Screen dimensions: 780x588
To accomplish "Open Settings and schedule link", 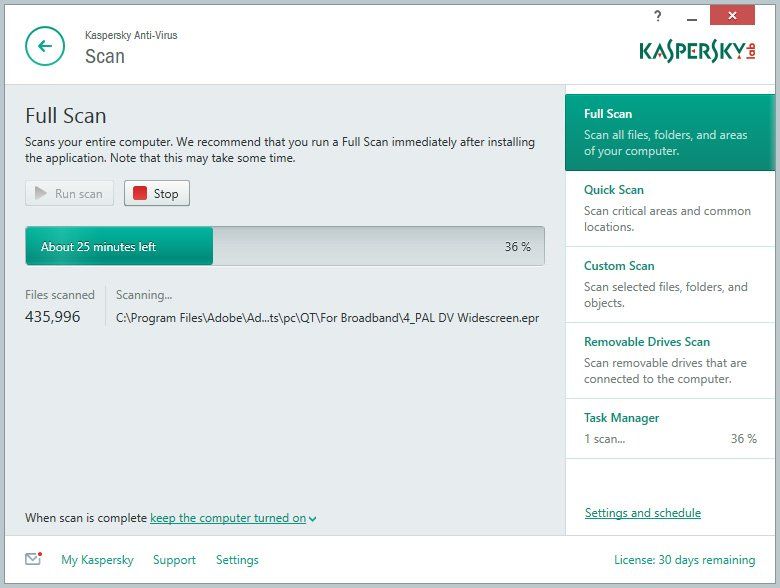I will [x=643, y=513].
